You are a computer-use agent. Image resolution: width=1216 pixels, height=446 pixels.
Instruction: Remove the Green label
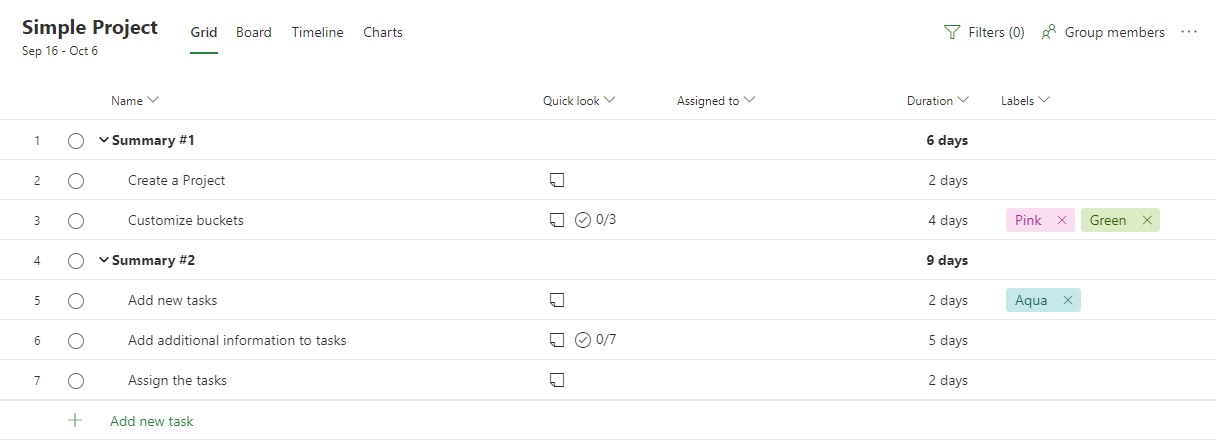pos(1147,220)
